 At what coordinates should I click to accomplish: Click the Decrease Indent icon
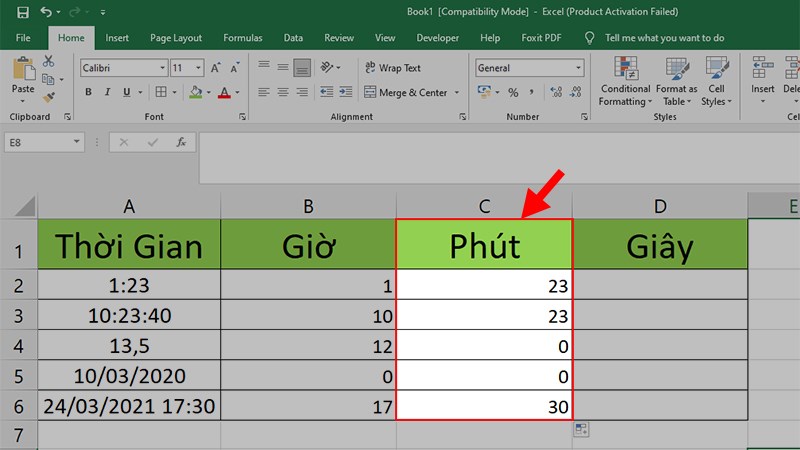[327, 92]
